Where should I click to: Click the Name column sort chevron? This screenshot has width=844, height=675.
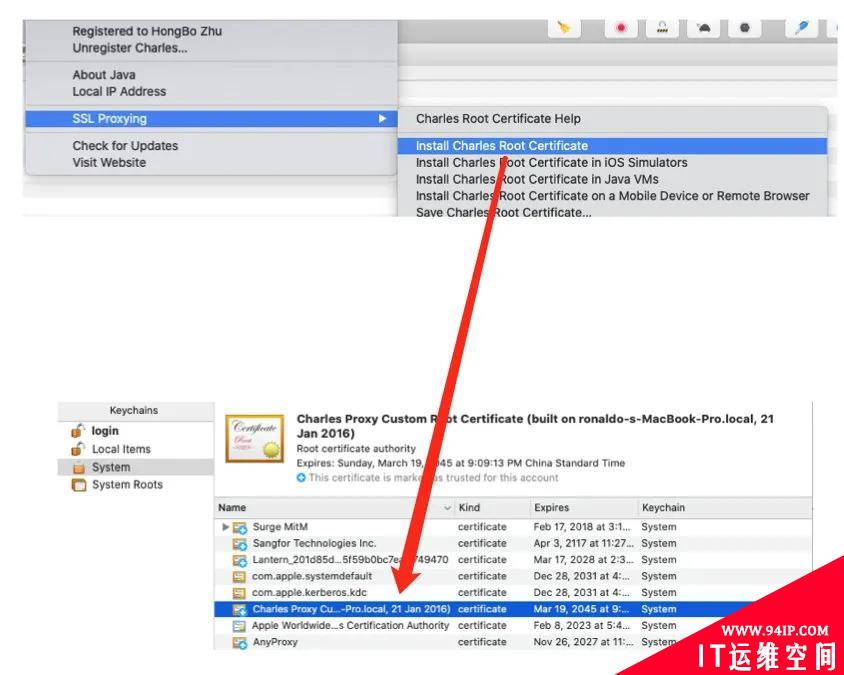(447, 508)
